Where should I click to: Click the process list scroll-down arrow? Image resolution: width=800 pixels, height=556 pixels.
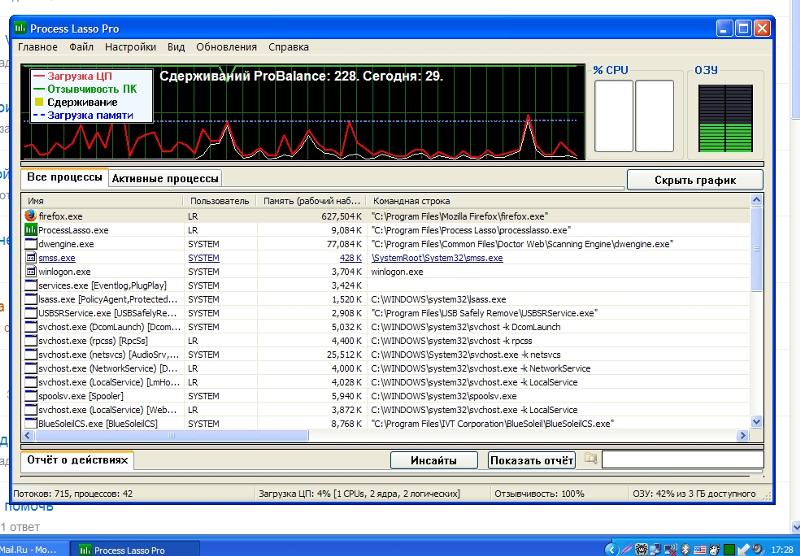756,422
